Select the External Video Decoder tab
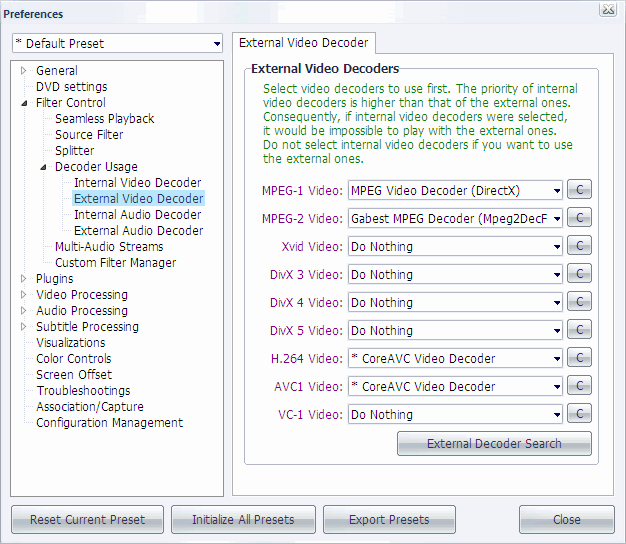626x544 pixels. [x=304, y=43]
